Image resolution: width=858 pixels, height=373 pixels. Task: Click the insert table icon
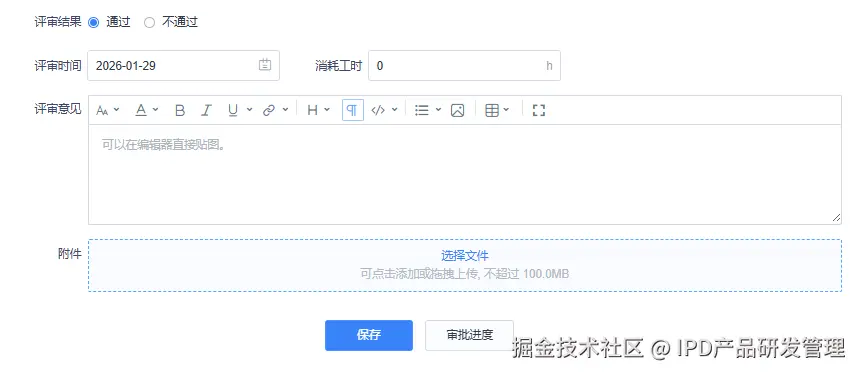(492, 110)
